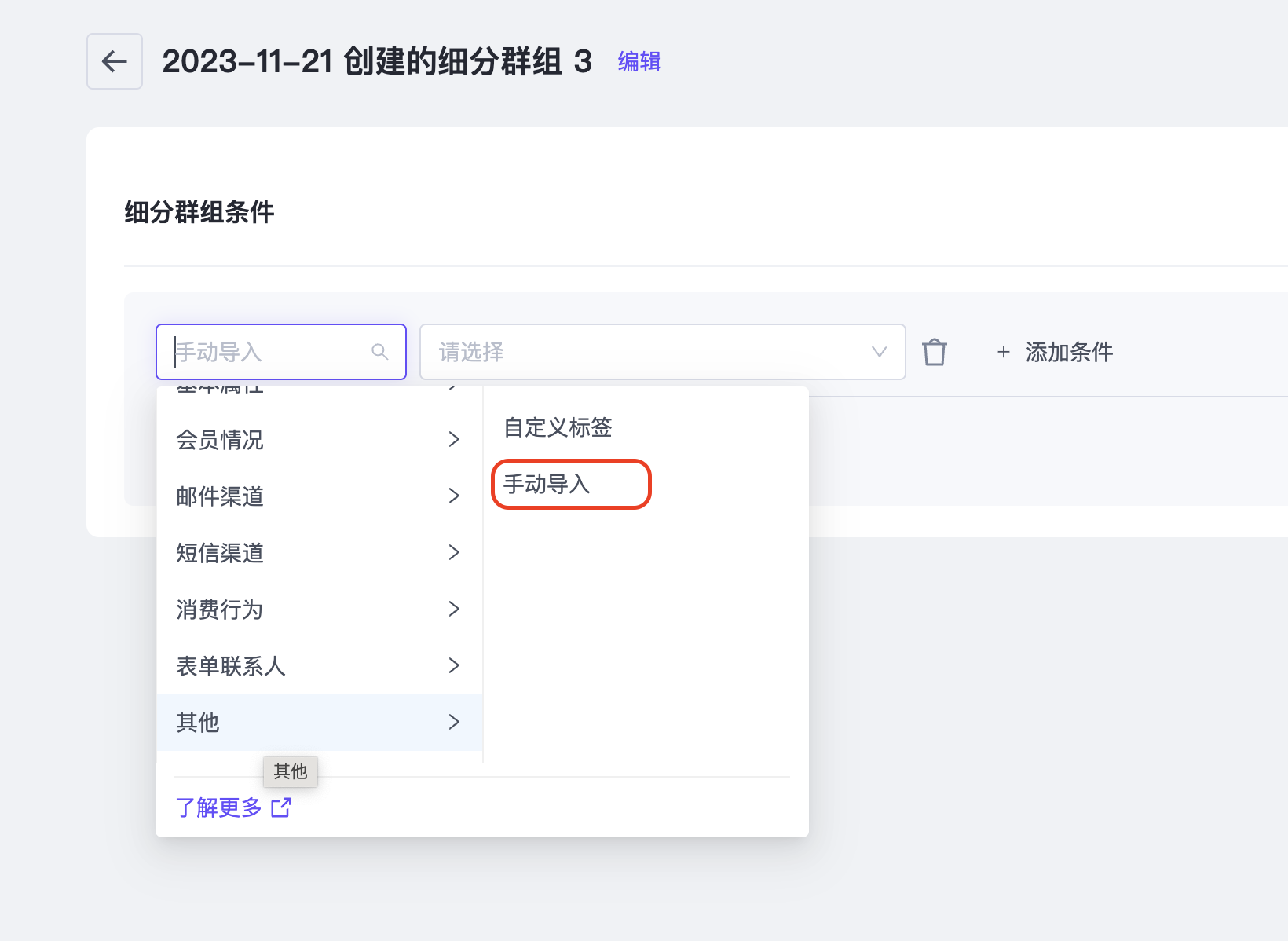Viewport: 1288px width, 941px height.
Task: Open the 请选择 dropdown
Action: 662,352
